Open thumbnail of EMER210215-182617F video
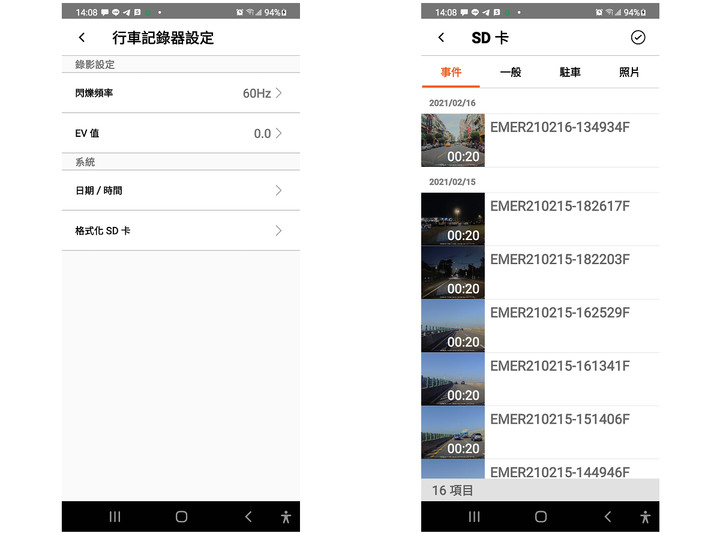Viewport: 720px width, 533px height. click(453, 219)
